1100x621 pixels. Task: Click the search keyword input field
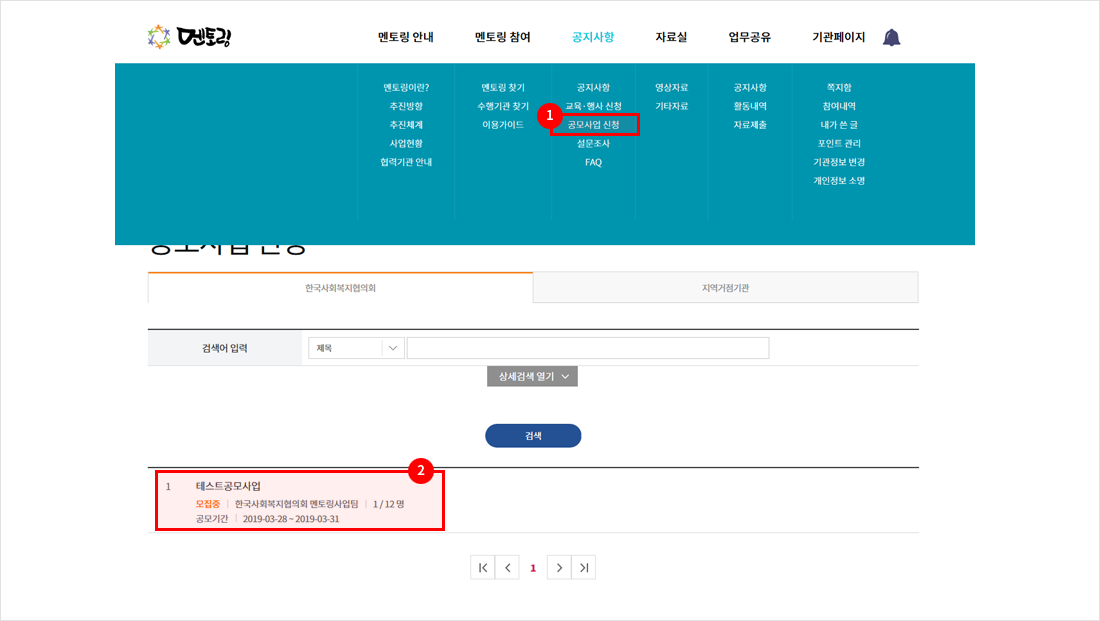pos(587,348)
